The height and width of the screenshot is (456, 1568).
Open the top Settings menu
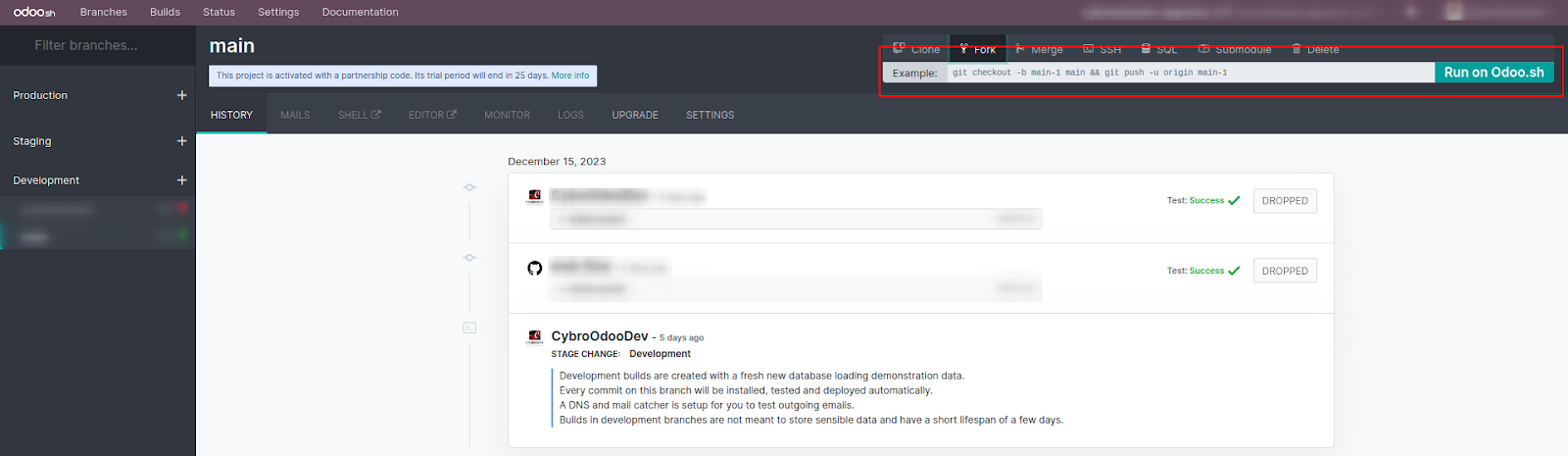click(x=278, y=12)
